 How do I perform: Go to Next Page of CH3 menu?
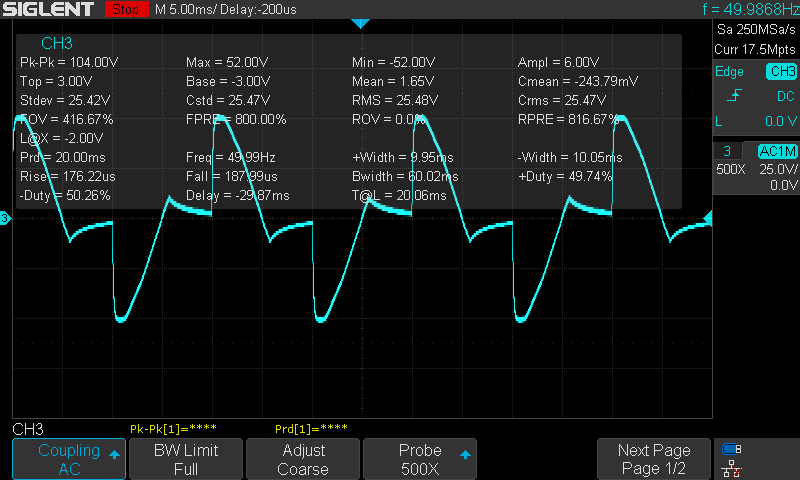[653, 459]
